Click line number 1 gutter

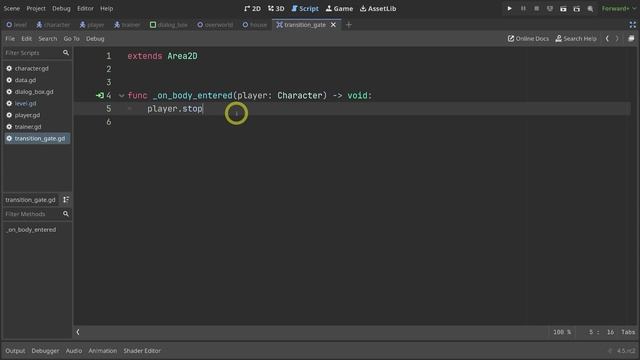(109, 56)
